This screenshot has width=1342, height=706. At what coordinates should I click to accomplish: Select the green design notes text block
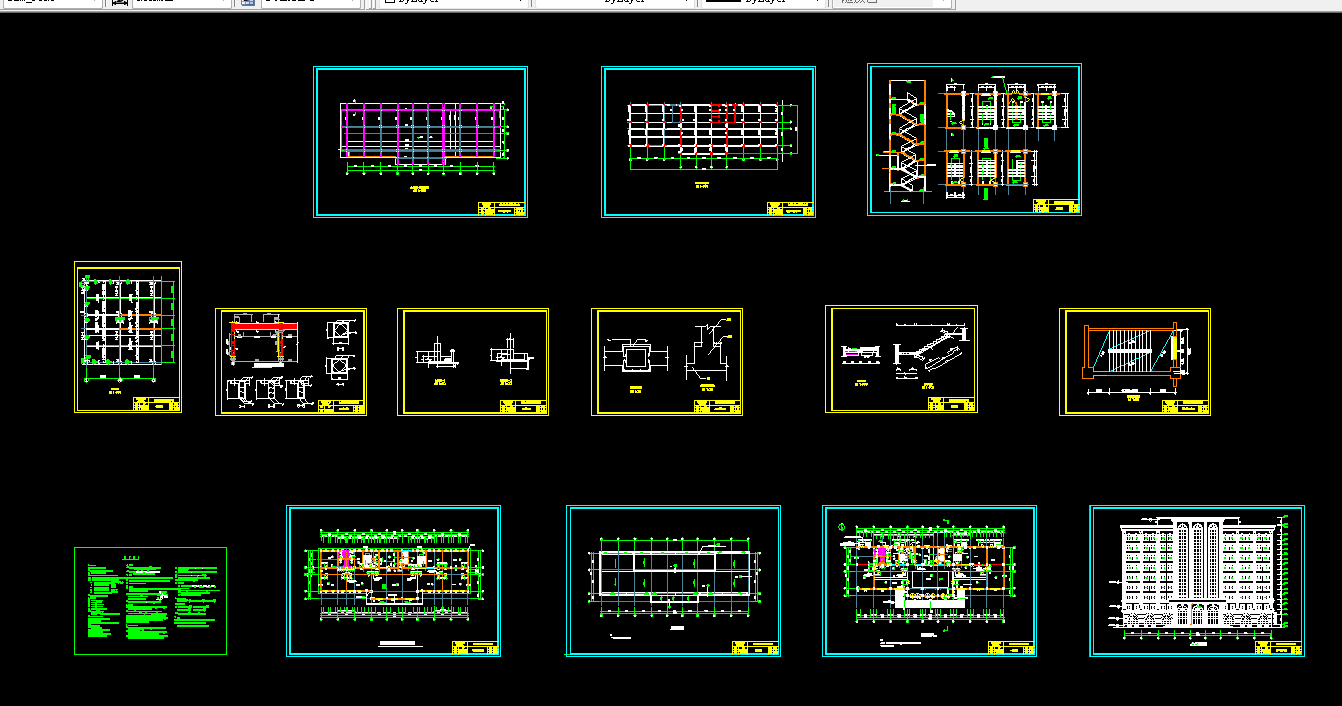coord(150,601)
